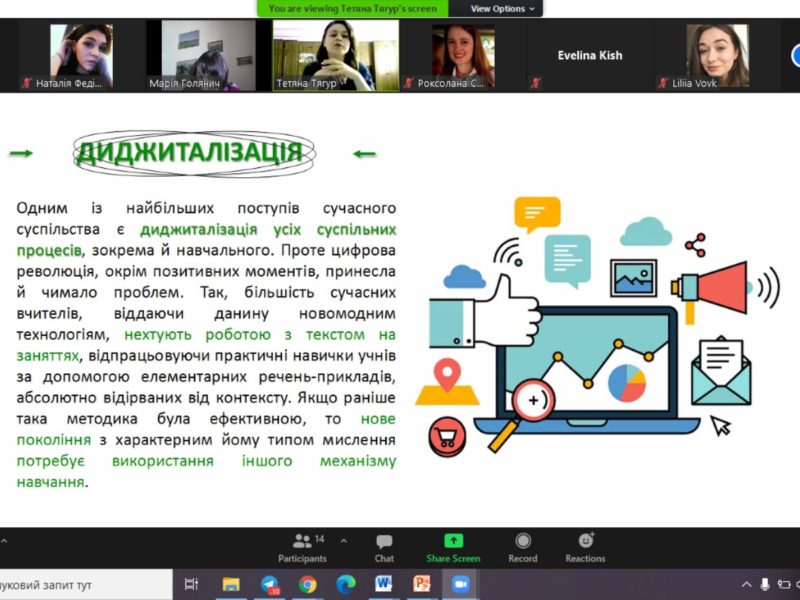Start recording with the Record button
The height and width of the screenshot is (600, 800).
point(522,546)
